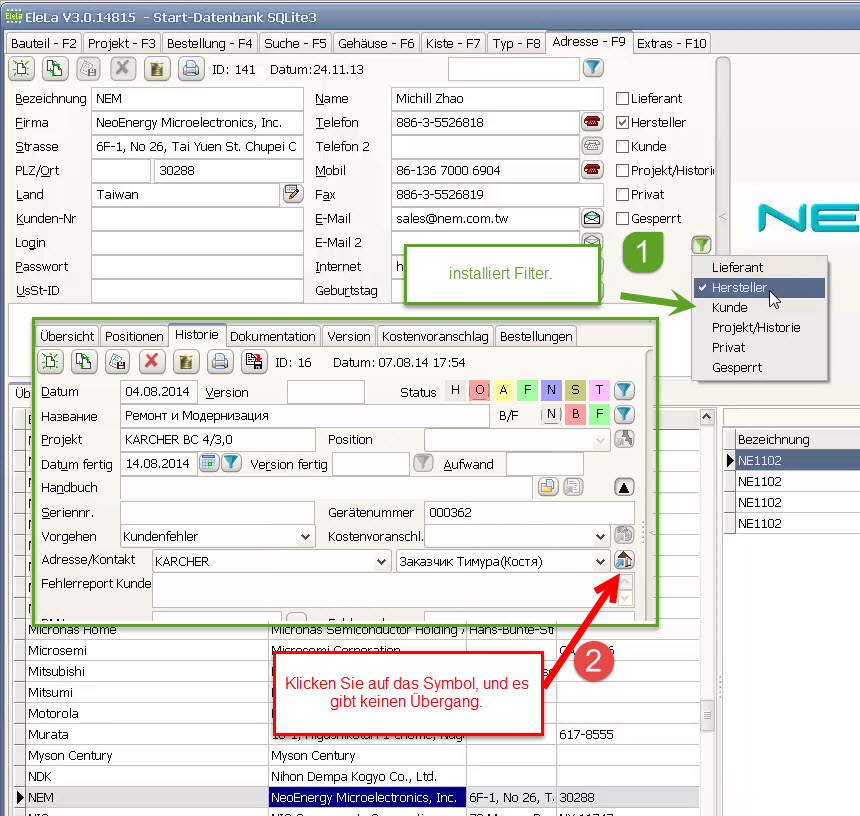This screenshot has height=816, width=860.
Task: Click the copy record icon beside ID: 141
Action: tap(55, 69)
